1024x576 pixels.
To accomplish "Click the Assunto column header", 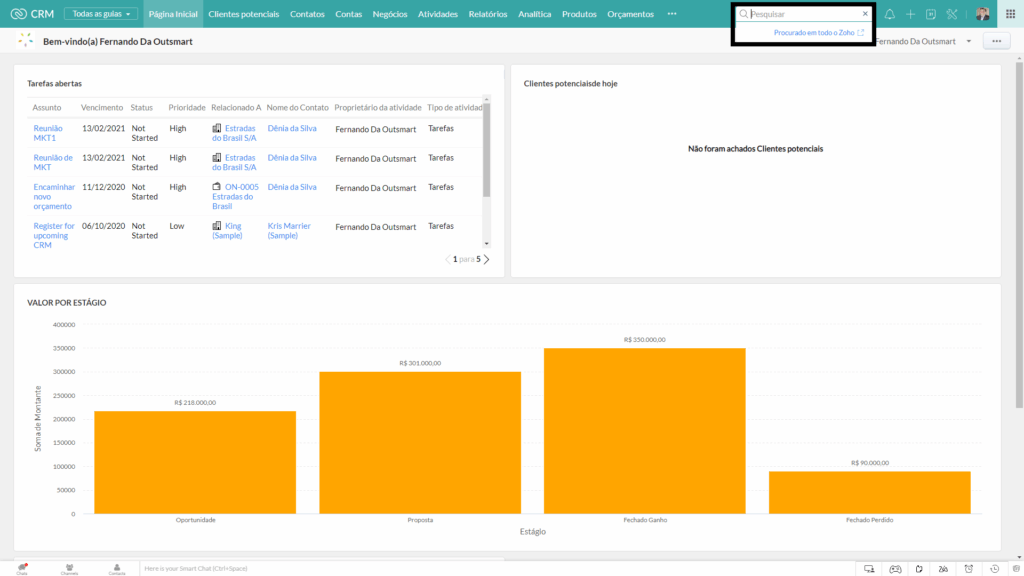I will (47, 107).
